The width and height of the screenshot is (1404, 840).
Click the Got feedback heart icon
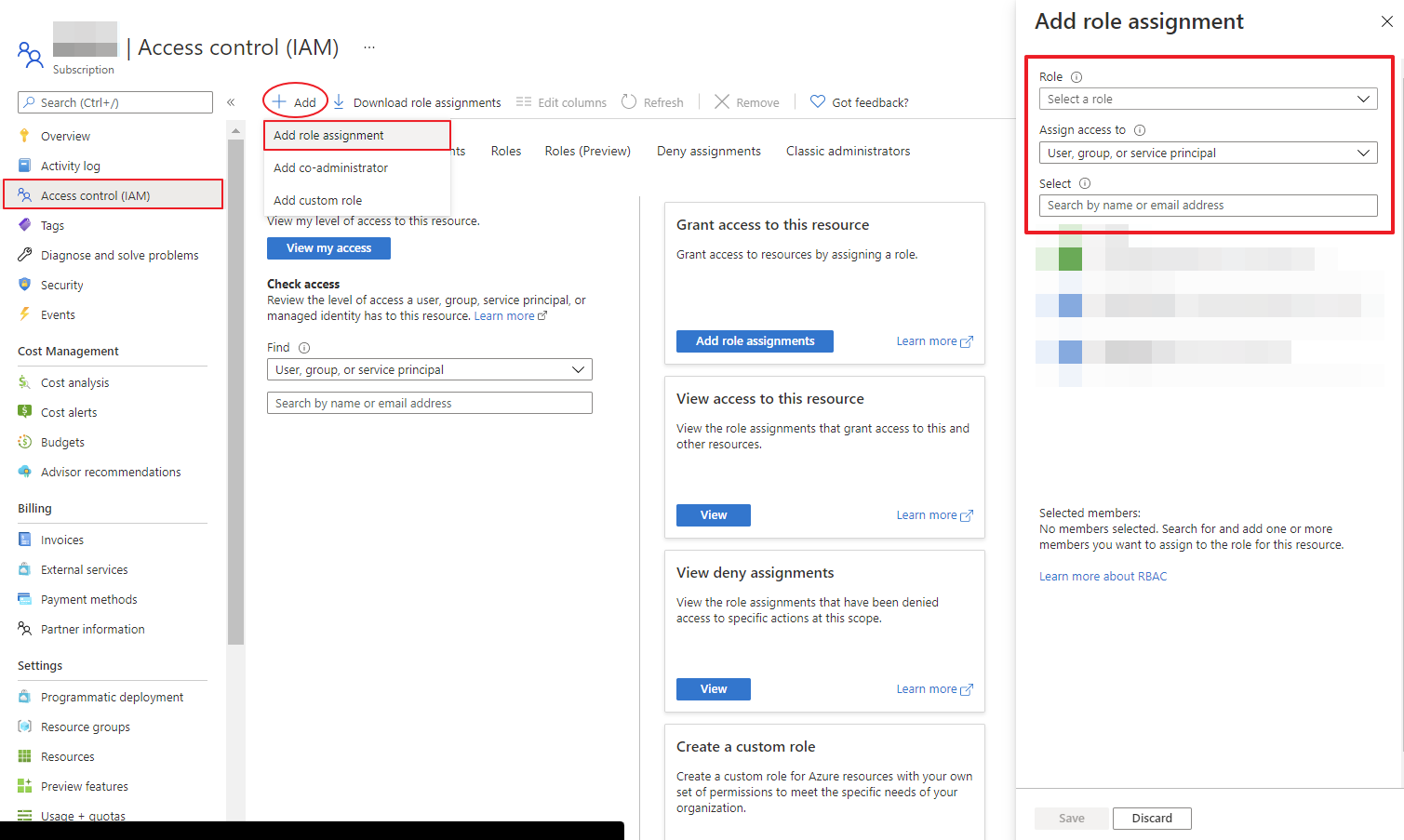[818, 101]
